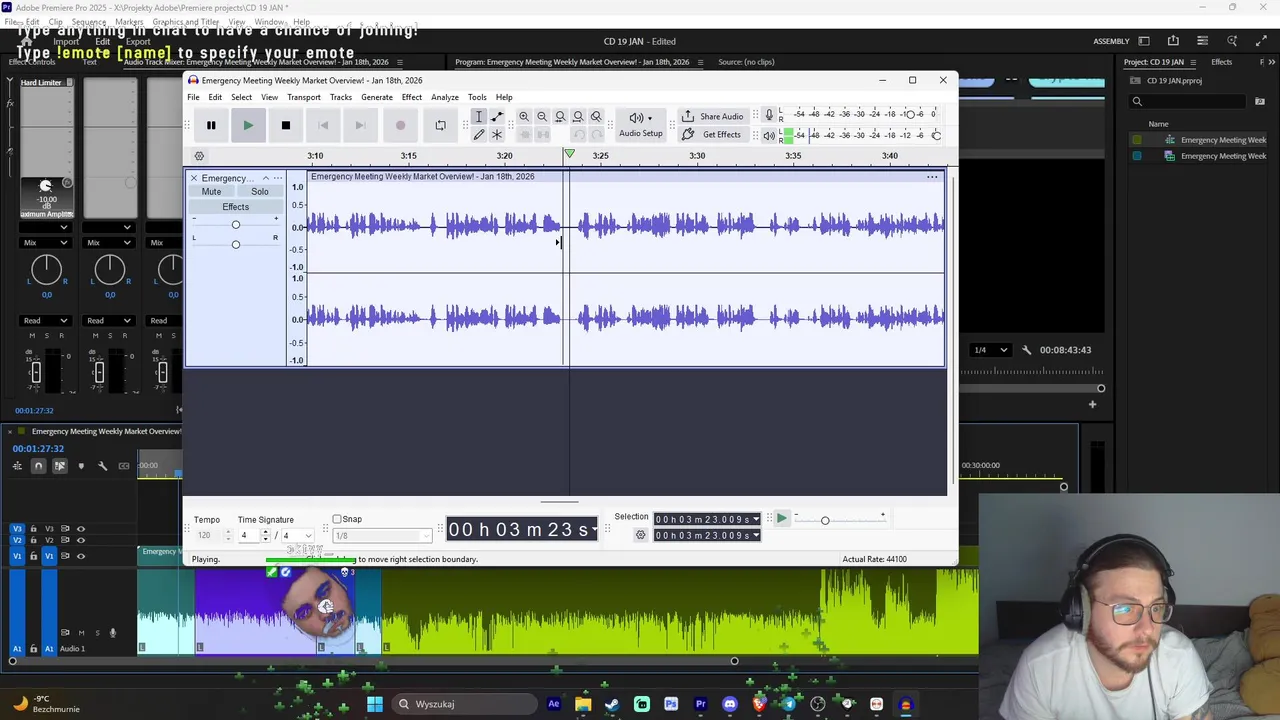
Task: Click the green playhead marker on ruler
Action: pyautogui.click(x=569, y=154)
